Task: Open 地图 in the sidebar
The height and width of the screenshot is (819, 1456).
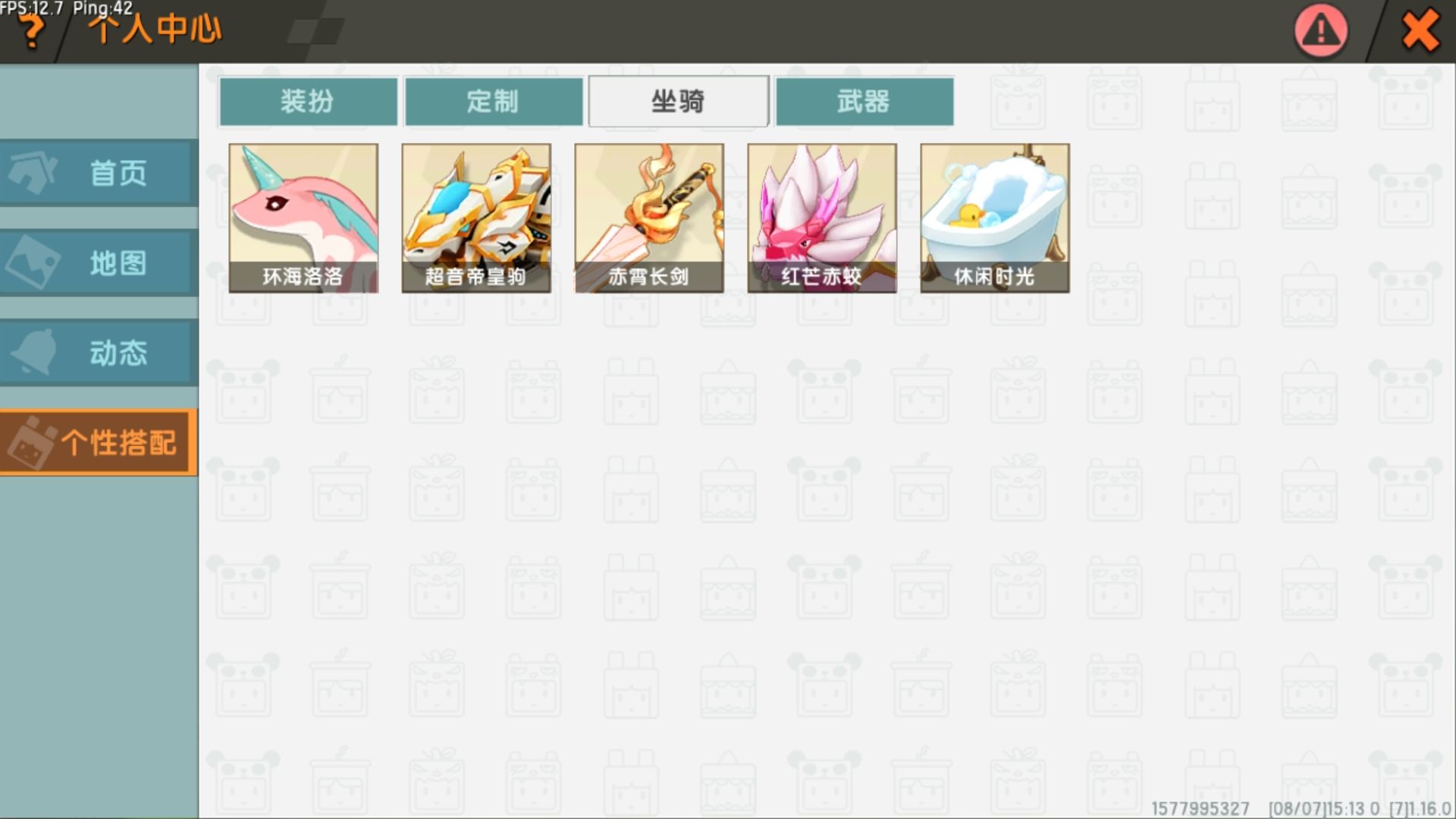Action: click(x=99, y=263)
